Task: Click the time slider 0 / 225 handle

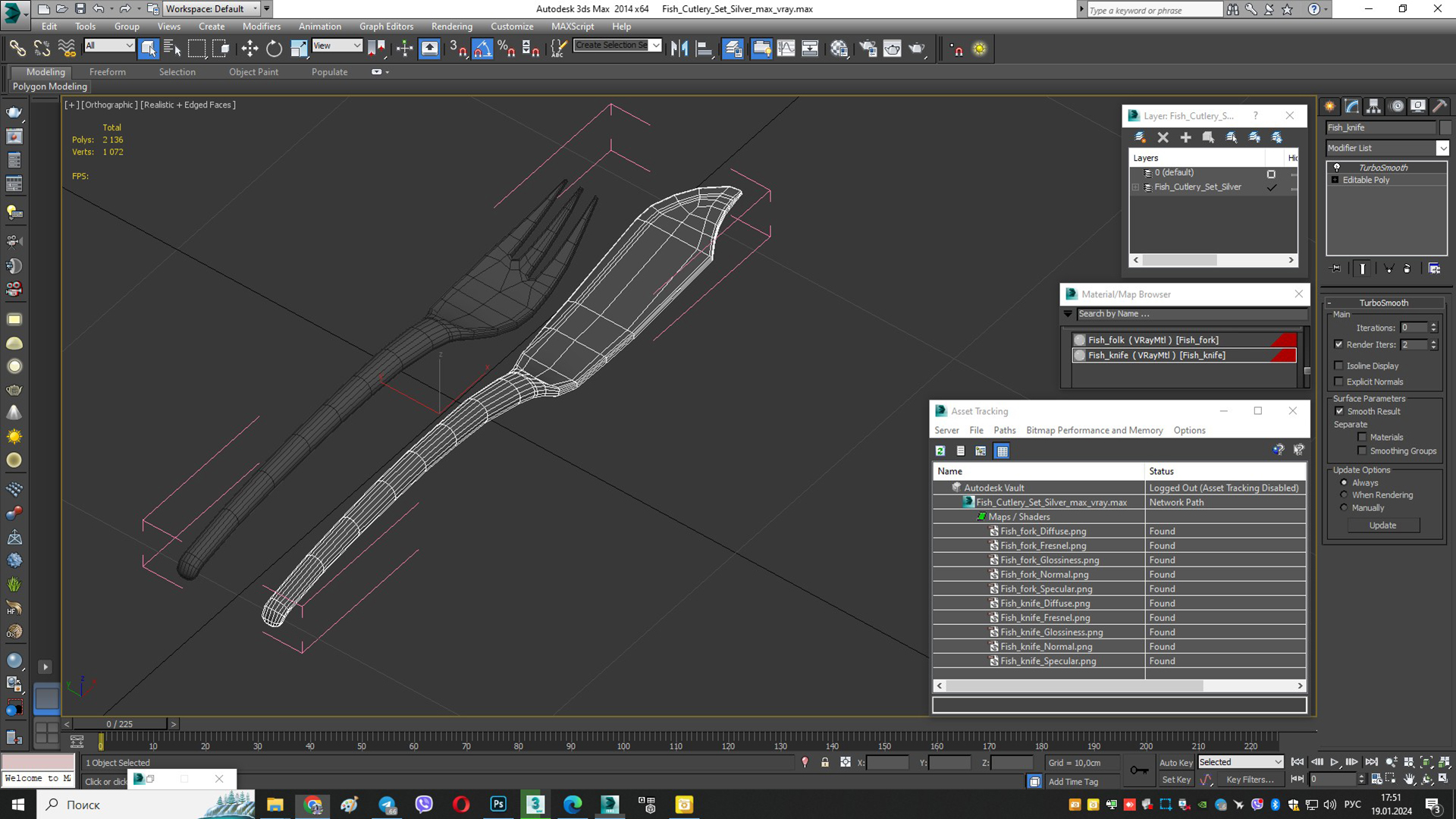Action: tap(120, 724)
